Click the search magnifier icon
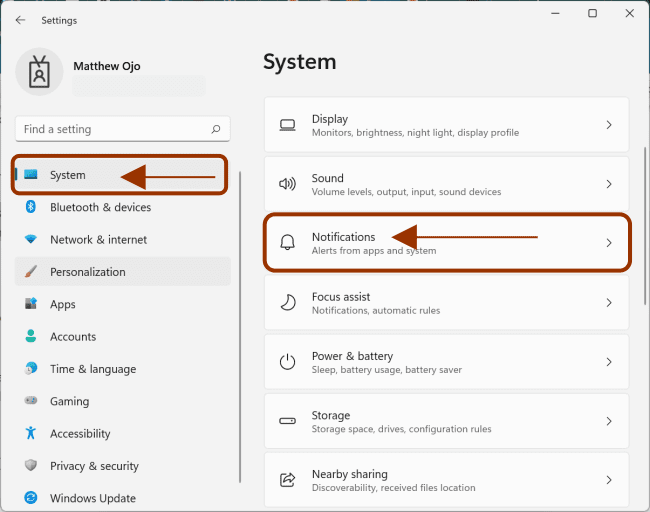Screen dimensions: 650x512 [216, 129]
